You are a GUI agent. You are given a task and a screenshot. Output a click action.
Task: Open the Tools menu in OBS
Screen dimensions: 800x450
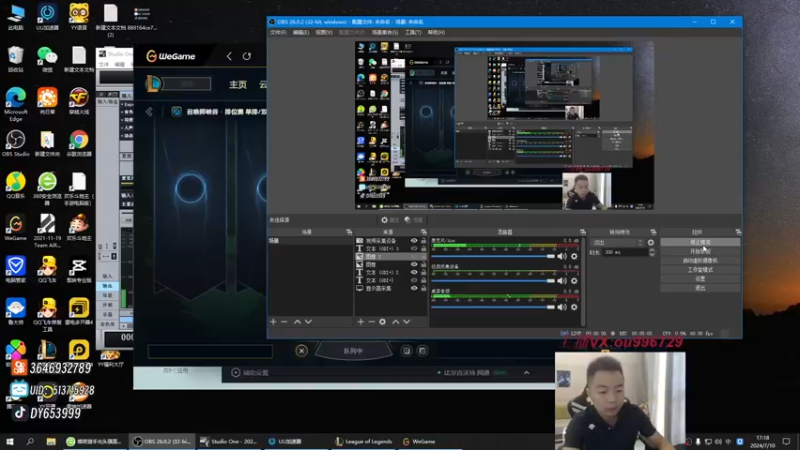coord(413,33)
